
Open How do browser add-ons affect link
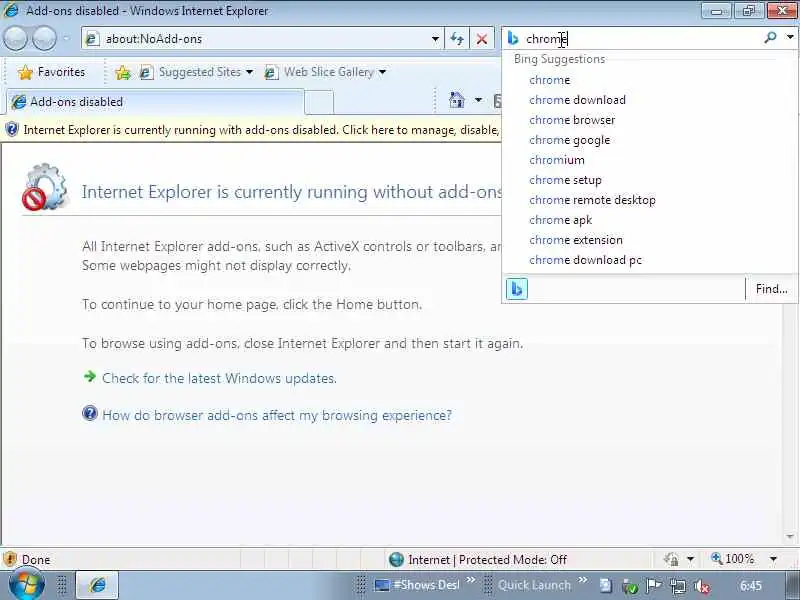coord(277,415)
